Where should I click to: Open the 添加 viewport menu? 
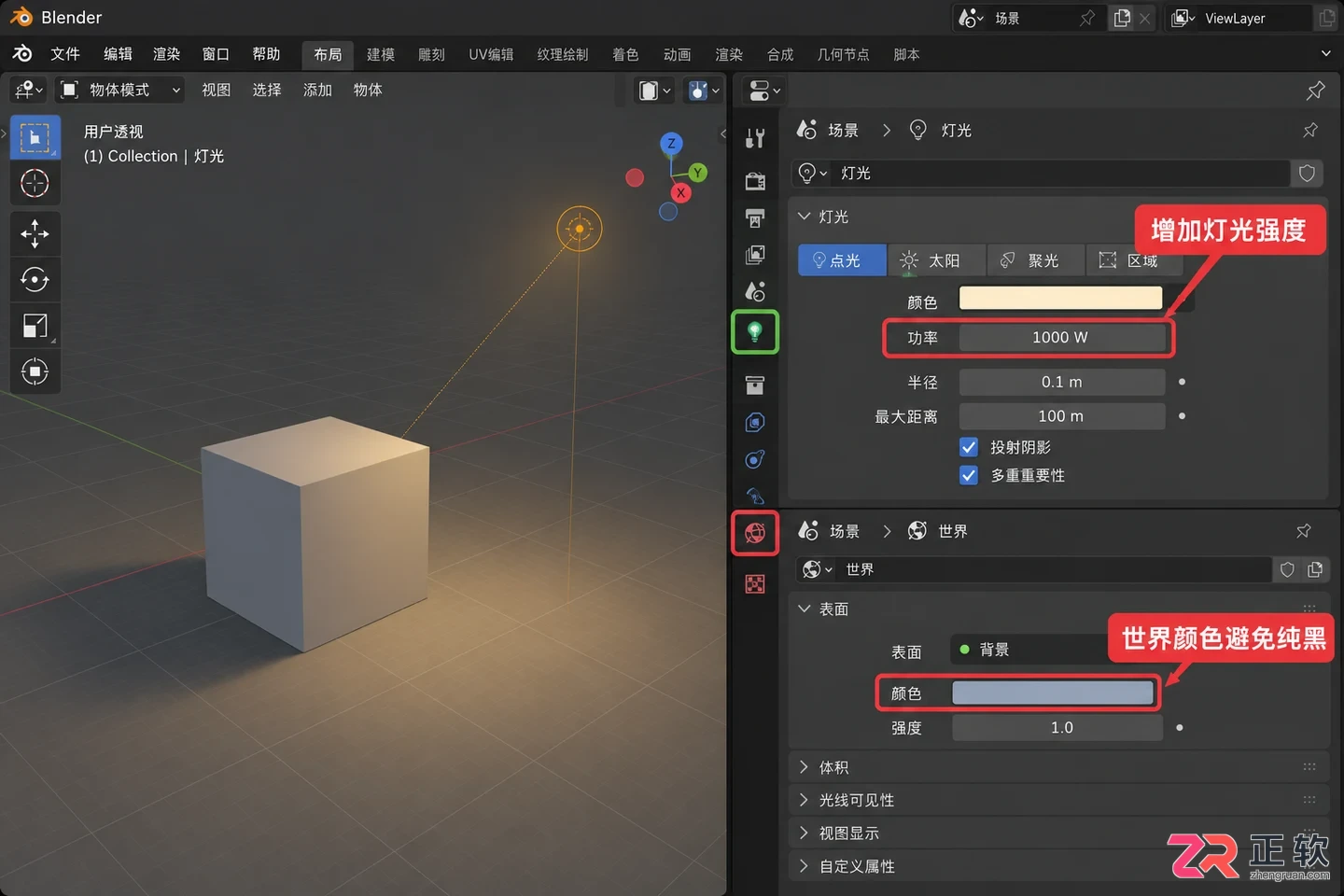[x=317, y=90]
